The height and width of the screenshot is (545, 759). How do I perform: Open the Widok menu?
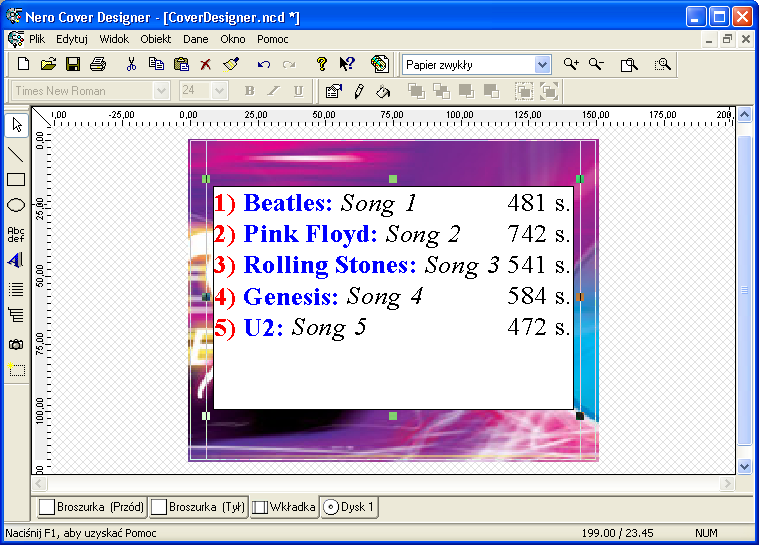tap(114, 39)
